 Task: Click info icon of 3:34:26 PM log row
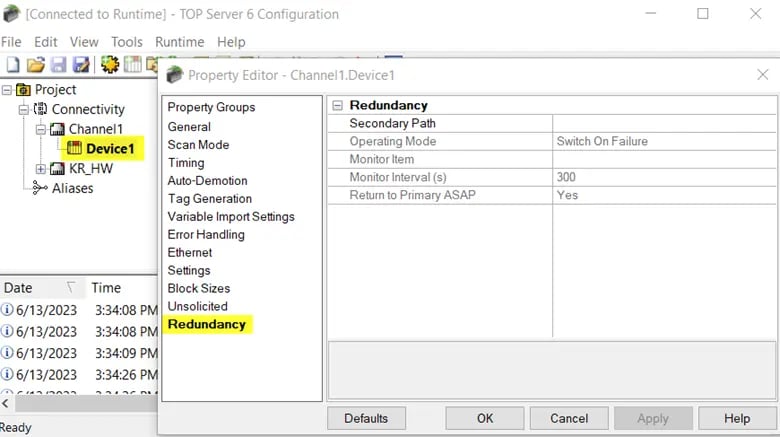pos(7,374)
